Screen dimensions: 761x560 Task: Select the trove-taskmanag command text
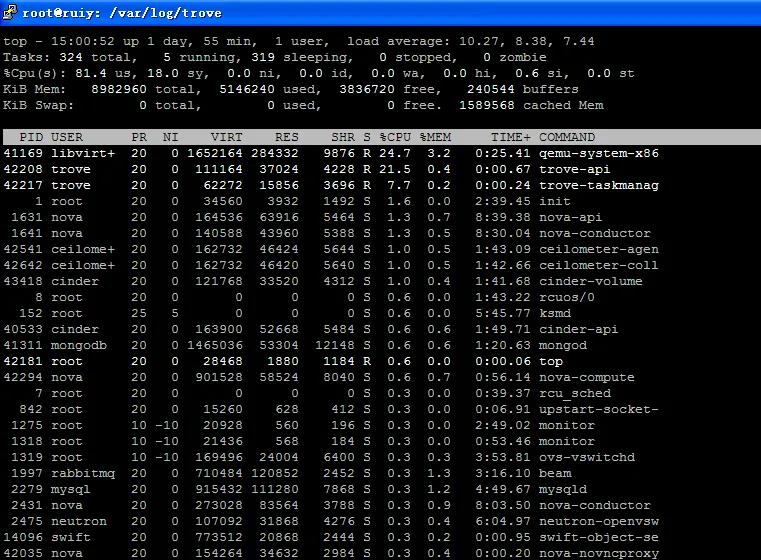tap(599, 185)
